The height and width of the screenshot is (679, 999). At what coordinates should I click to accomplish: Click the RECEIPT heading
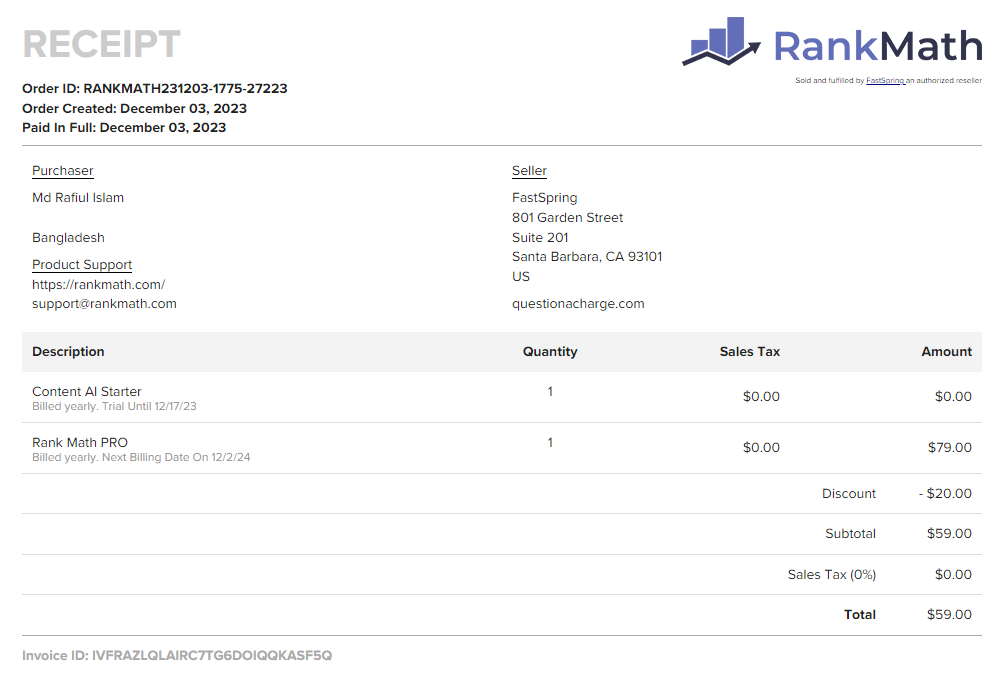101,44
